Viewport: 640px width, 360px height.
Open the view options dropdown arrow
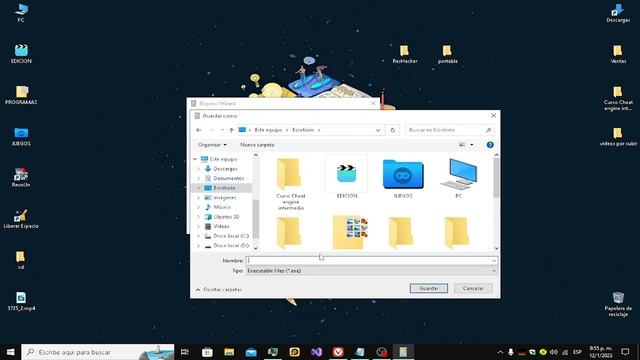pos(472,144)
